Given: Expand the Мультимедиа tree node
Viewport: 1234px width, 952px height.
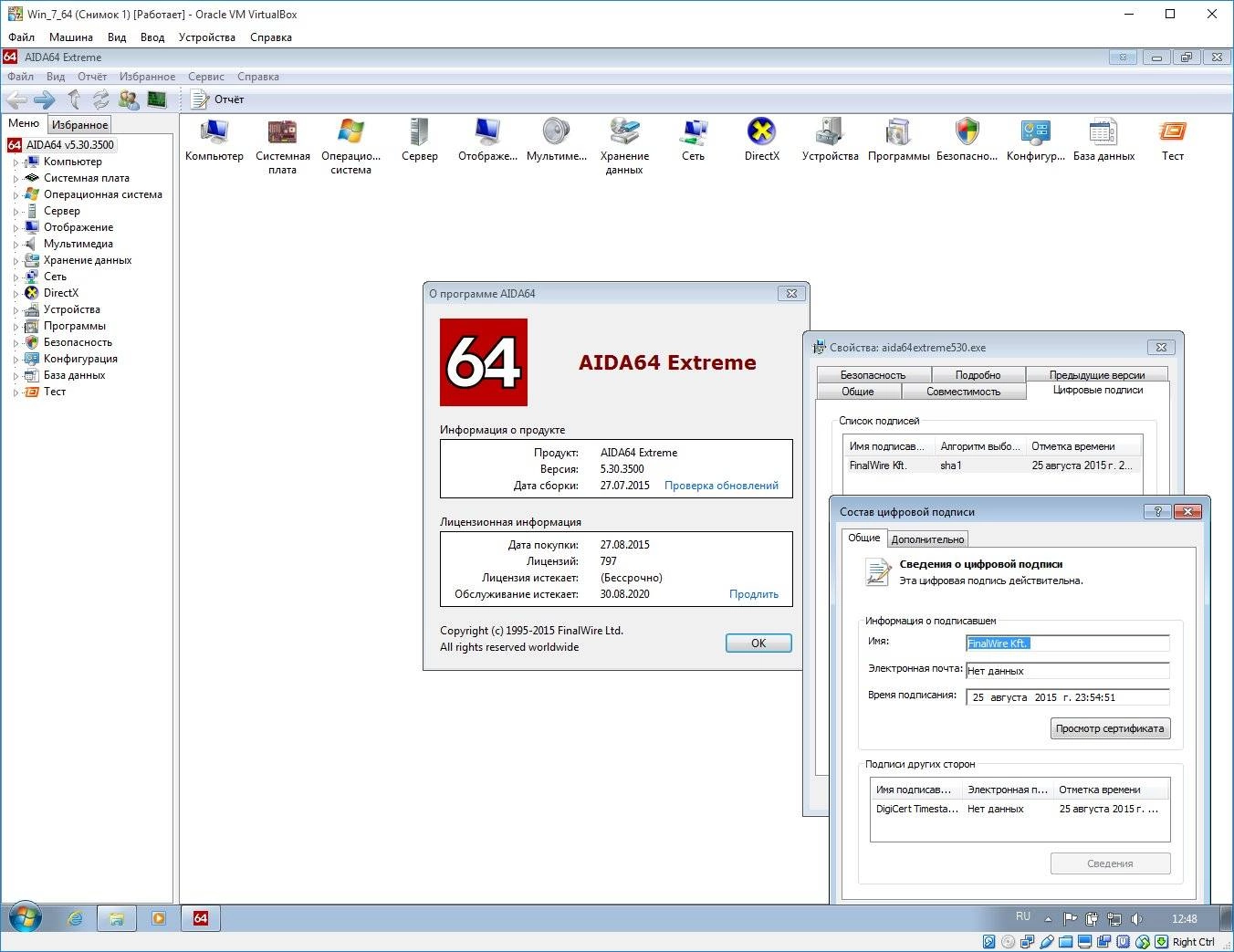Looking at the screenshot, I should tap(16, 244).
